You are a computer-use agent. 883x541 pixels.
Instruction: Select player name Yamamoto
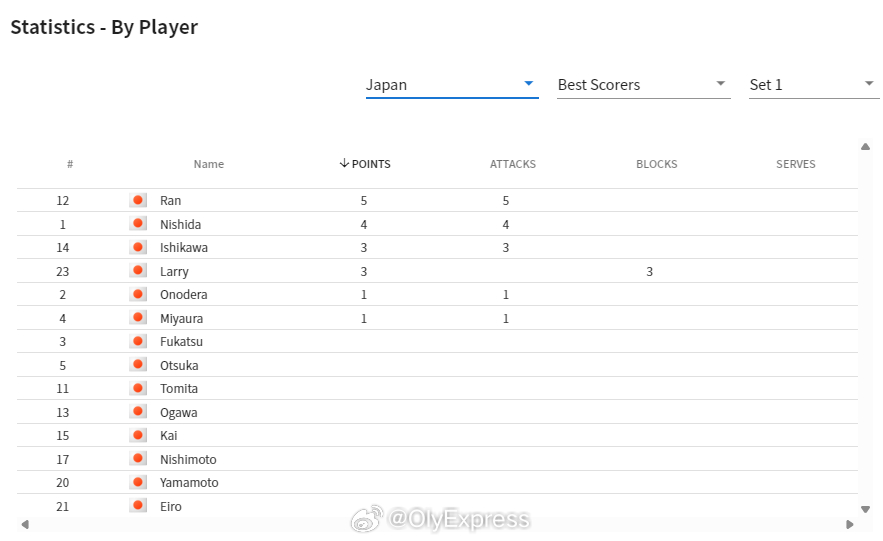[189, 482]
